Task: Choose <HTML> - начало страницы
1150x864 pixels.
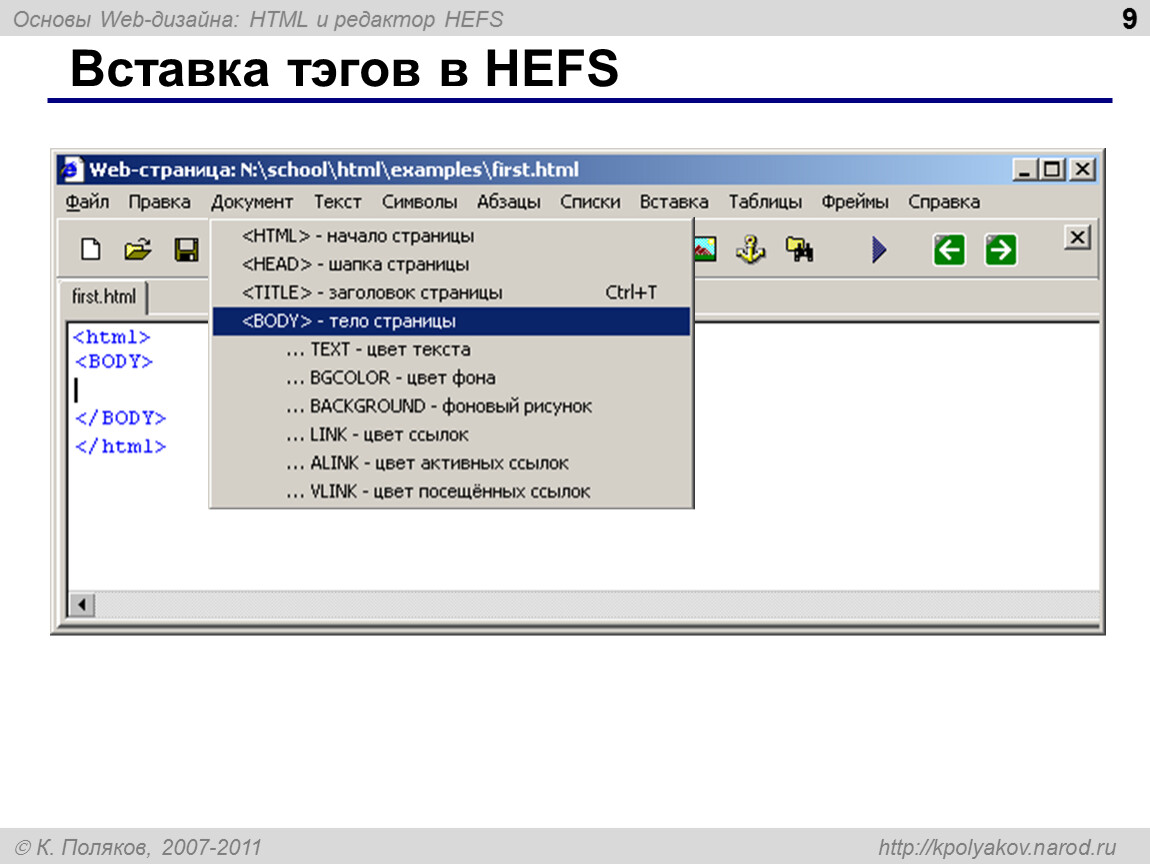Action: pos(451,236)
